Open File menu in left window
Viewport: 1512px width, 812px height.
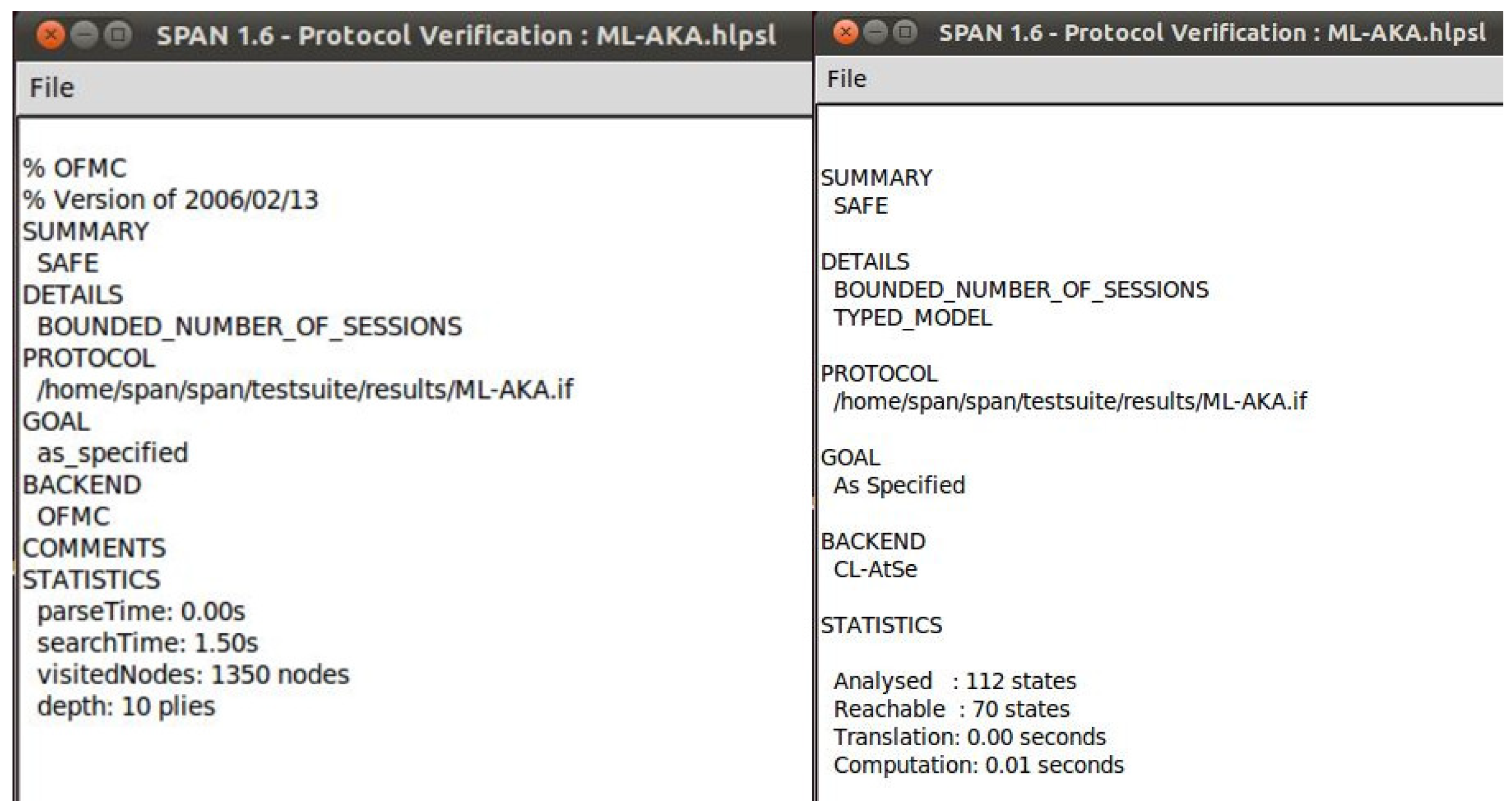(x=52, y=88)
